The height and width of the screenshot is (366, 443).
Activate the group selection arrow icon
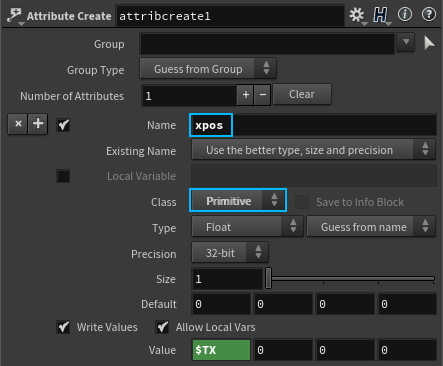pos(429,43)
